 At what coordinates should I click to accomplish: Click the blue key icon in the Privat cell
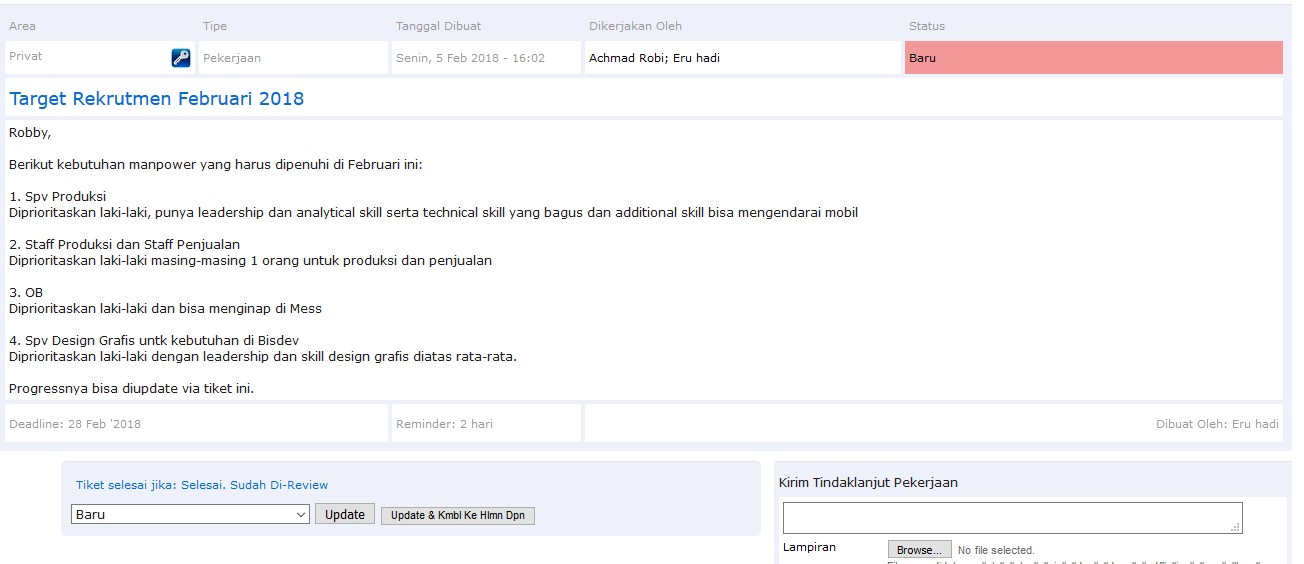click(x=180, y=58)
